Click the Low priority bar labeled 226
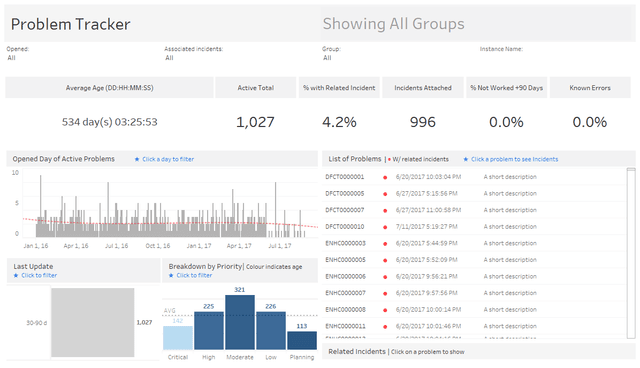The image size is (640, 368). [x=271, y=331]
